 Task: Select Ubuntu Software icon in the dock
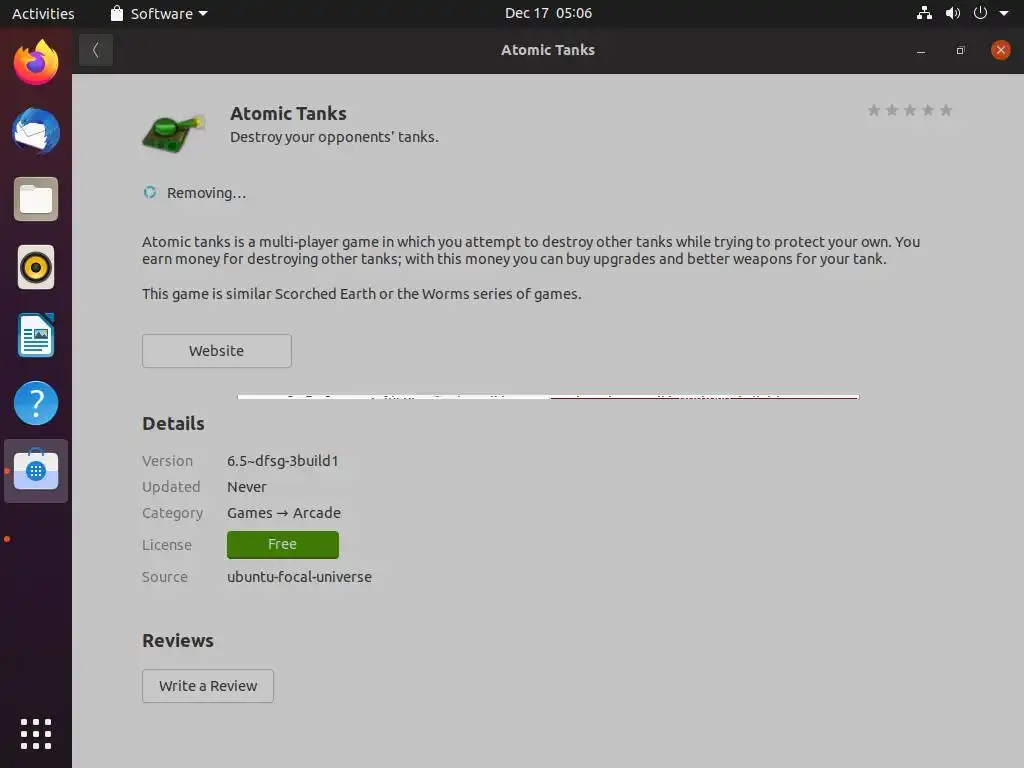click(36, 471)
